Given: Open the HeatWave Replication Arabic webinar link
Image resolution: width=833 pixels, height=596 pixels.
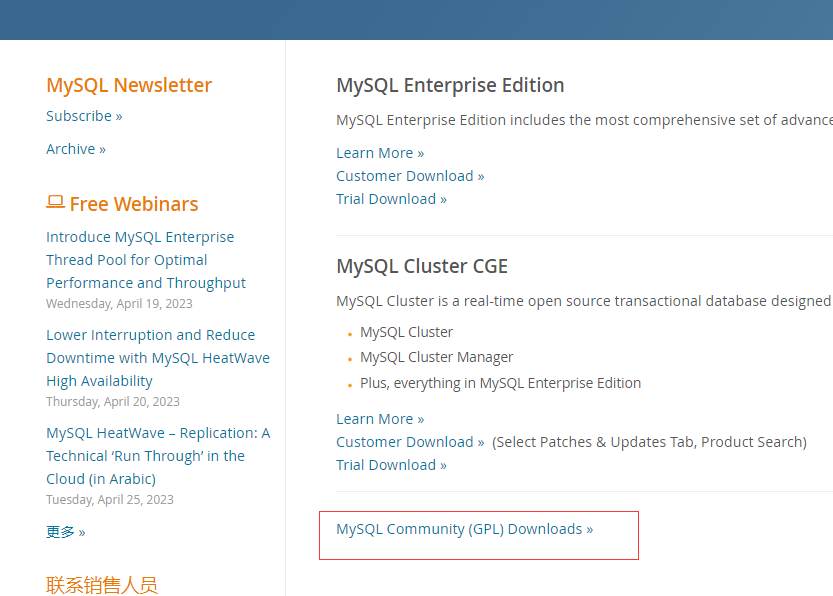Looking at the screenshot, I should point(157,456).
